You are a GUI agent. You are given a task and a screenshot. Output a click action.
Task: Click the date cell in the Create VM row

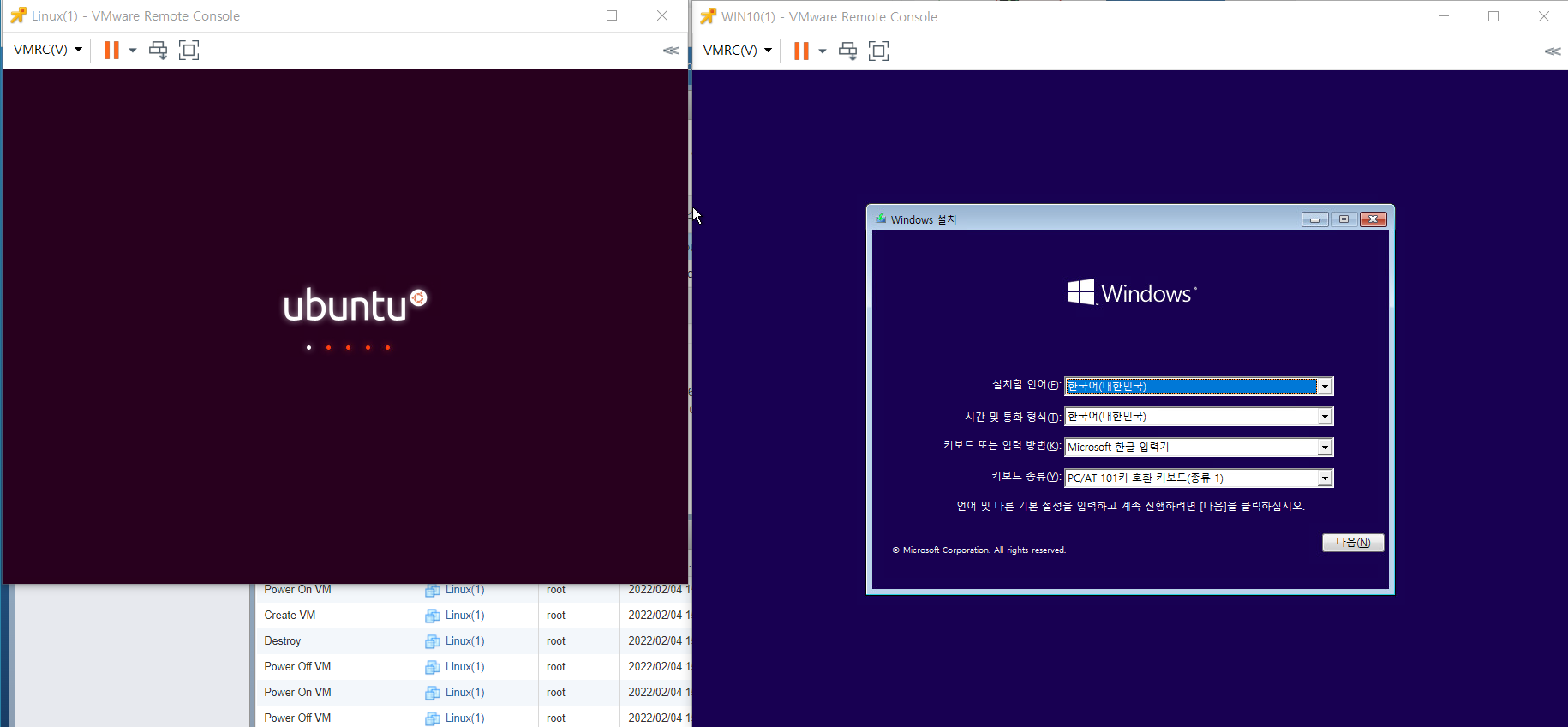pyautogui.click(x=658, y=616)
